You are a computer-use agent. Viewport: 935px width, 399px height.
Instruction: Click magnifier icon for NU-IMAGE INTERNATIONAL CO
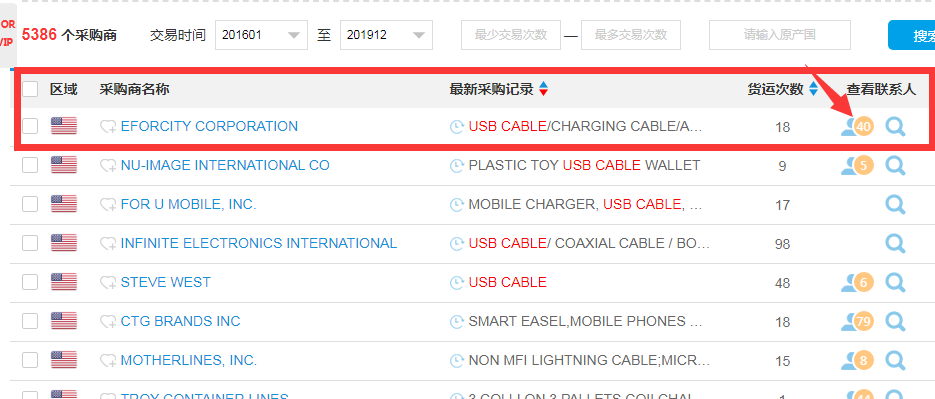point(896,165)
